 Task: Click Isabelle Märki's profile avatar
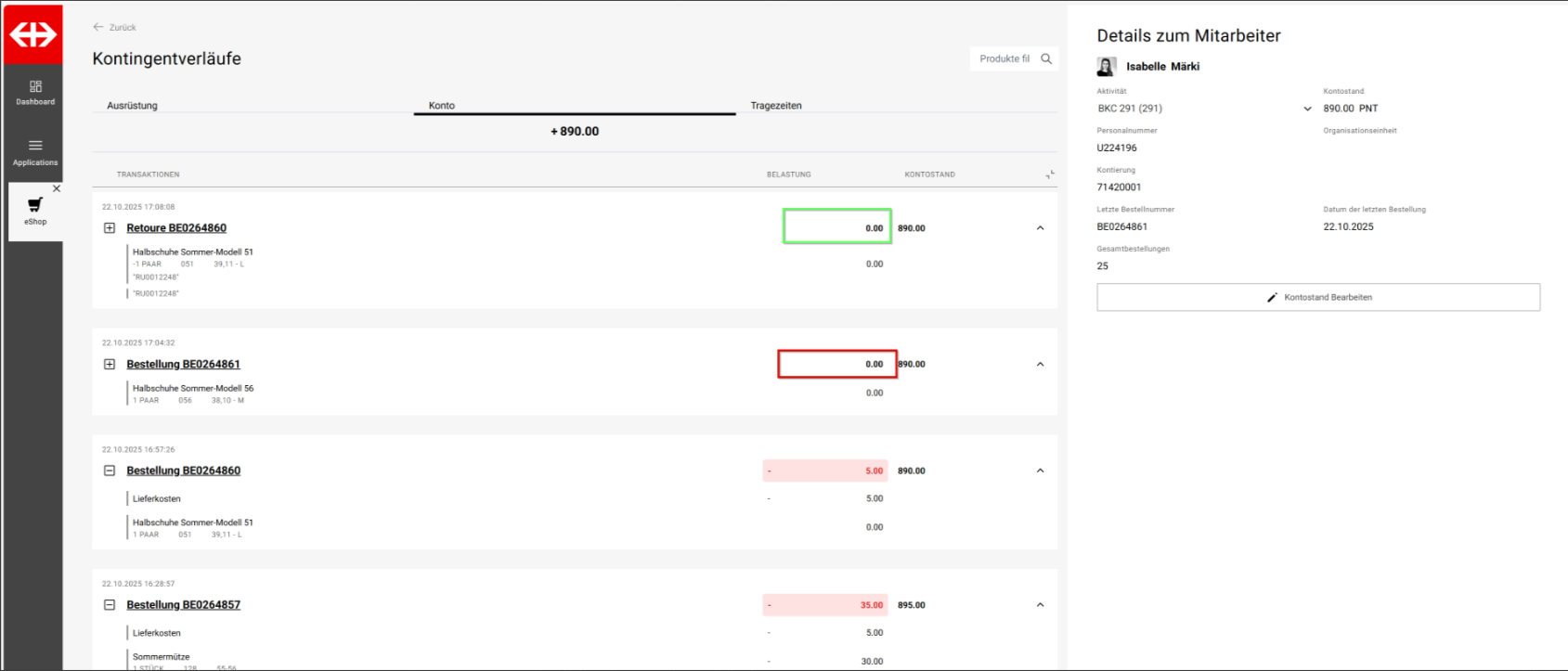(1106, 67)
